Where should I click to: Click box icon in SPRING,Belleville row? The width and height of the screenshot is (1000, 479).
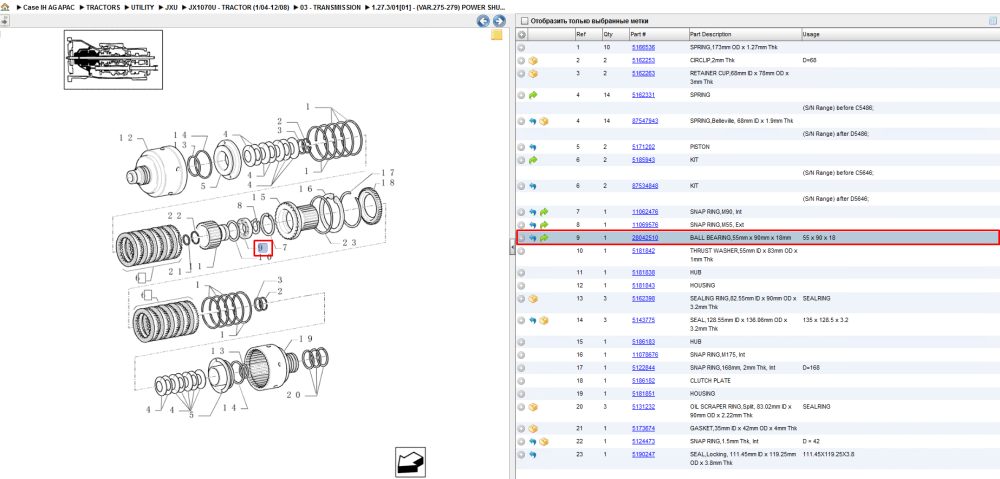[x=544, y=121]
